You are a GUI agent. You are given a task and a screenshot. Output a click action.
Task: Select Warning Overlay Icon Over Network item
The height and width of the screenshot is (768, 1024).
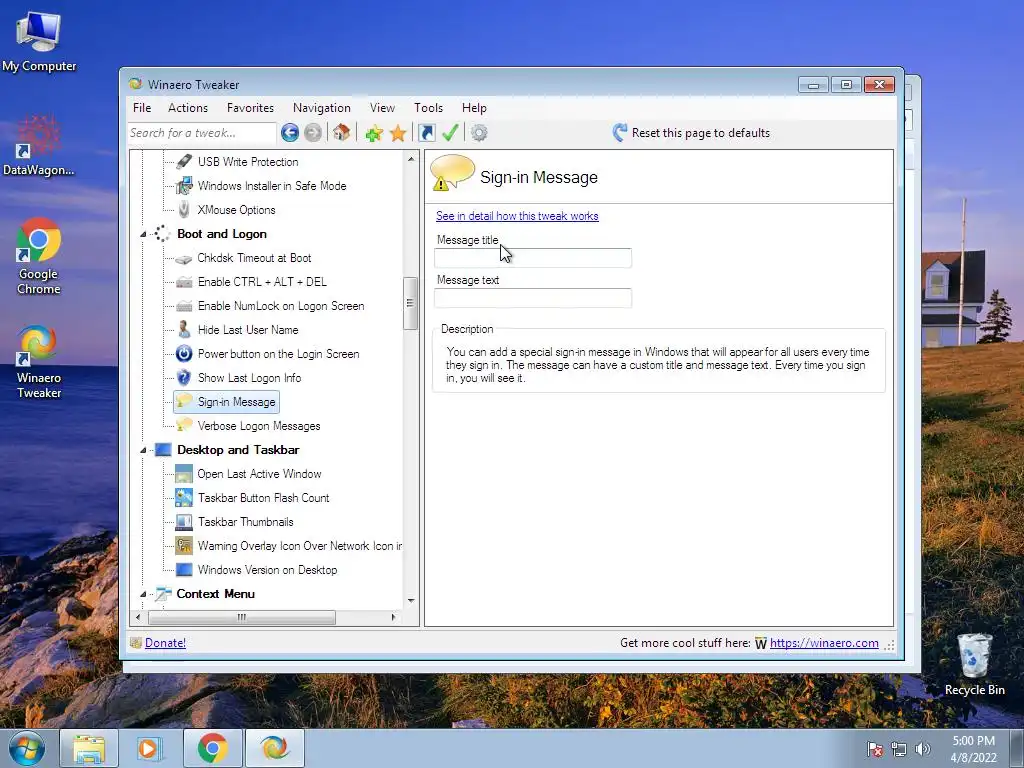[300, 546]
